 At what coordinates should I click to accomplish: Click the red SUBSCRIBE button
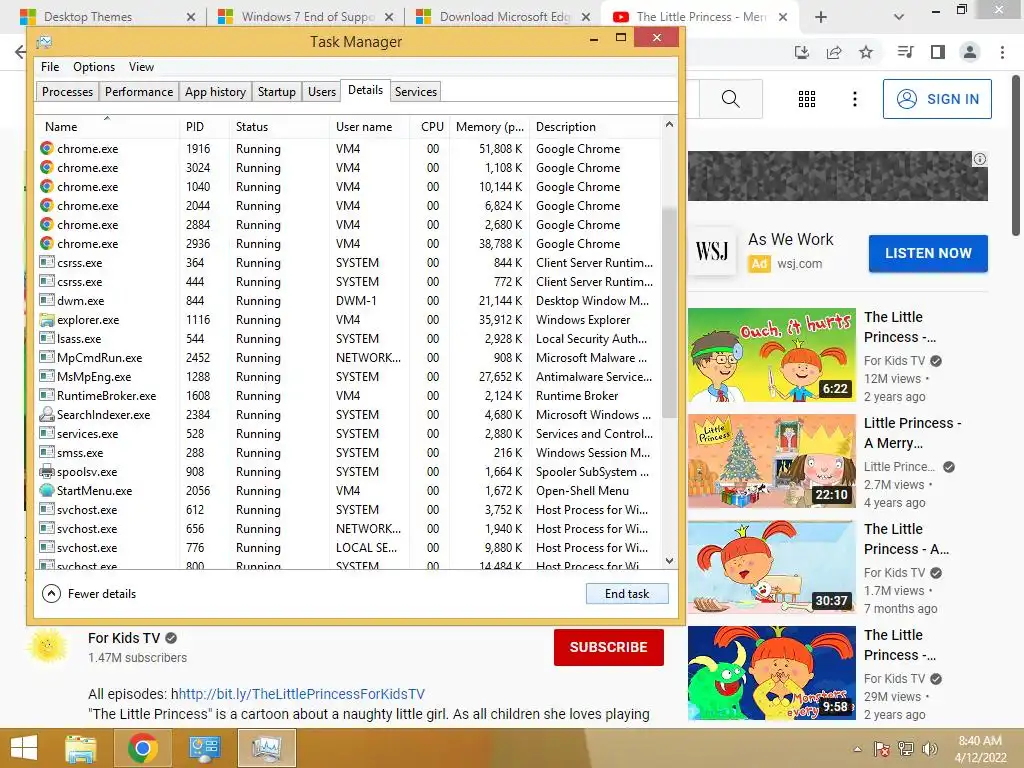pos(609,647)
